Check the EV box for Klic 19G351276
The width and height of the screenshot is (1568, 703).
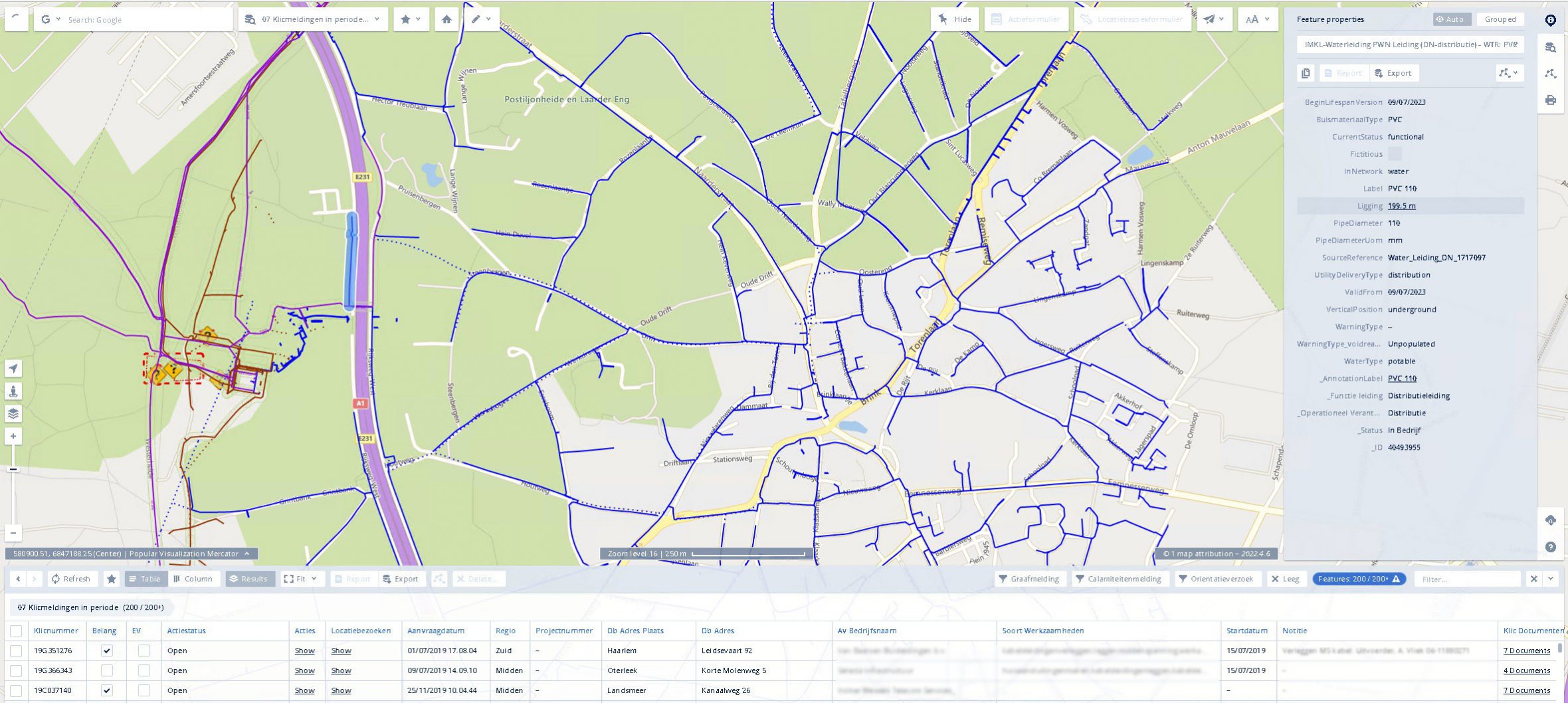click(x=144, y=651)
